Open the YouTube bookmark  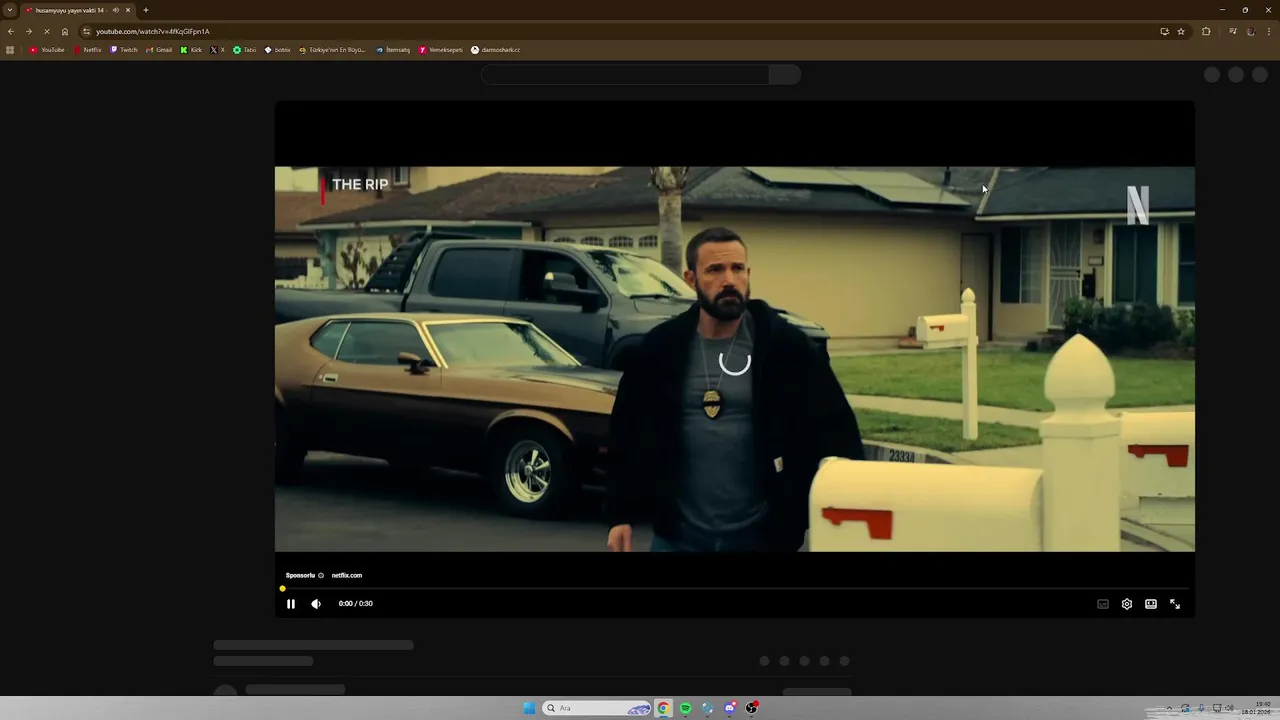click(47, 50)
